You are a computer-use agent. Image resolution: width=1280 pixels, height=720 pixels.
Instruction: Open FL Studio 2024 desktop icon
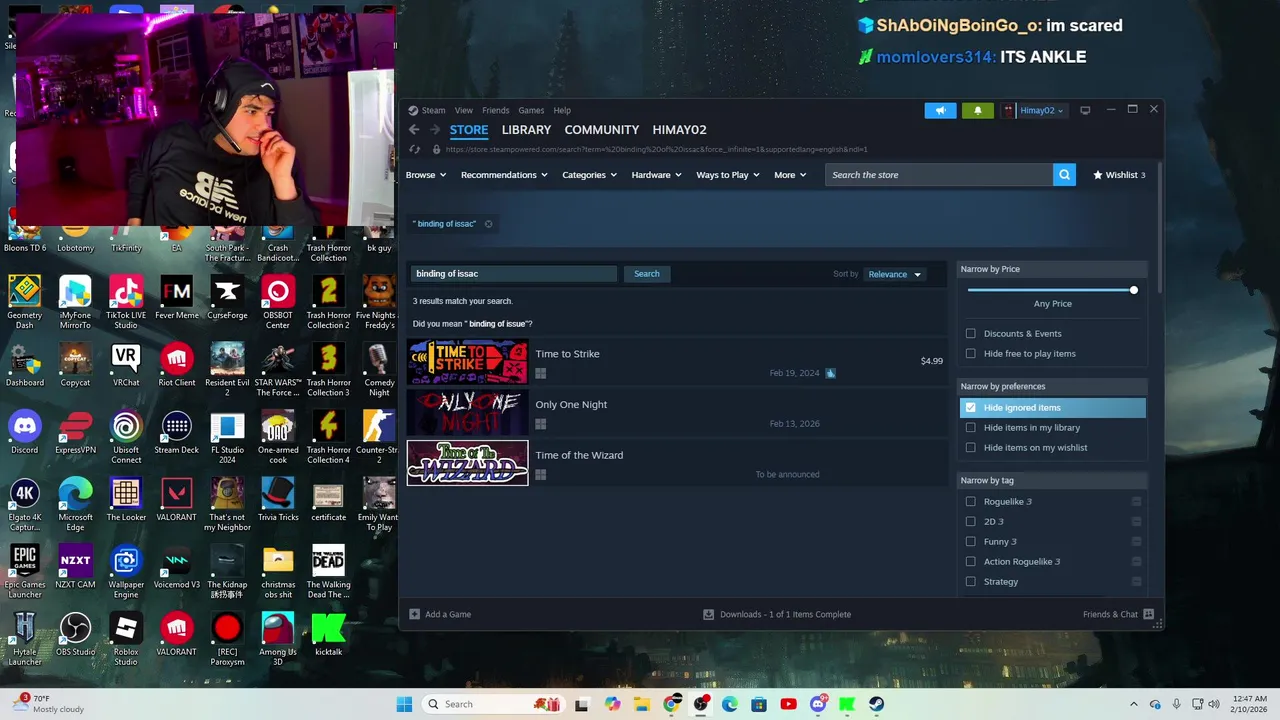[x=227, y=438]
